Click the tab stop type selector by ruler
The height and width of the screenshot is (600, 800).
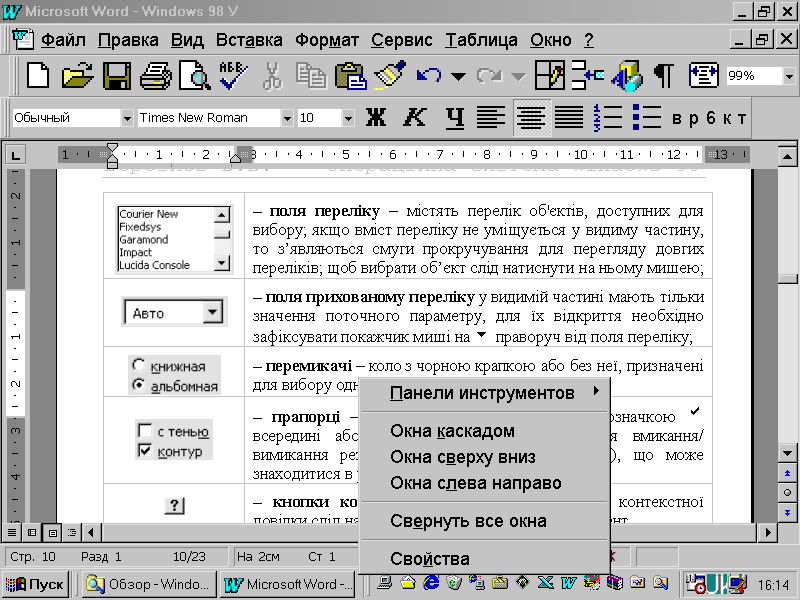click(x=16, y=155)
